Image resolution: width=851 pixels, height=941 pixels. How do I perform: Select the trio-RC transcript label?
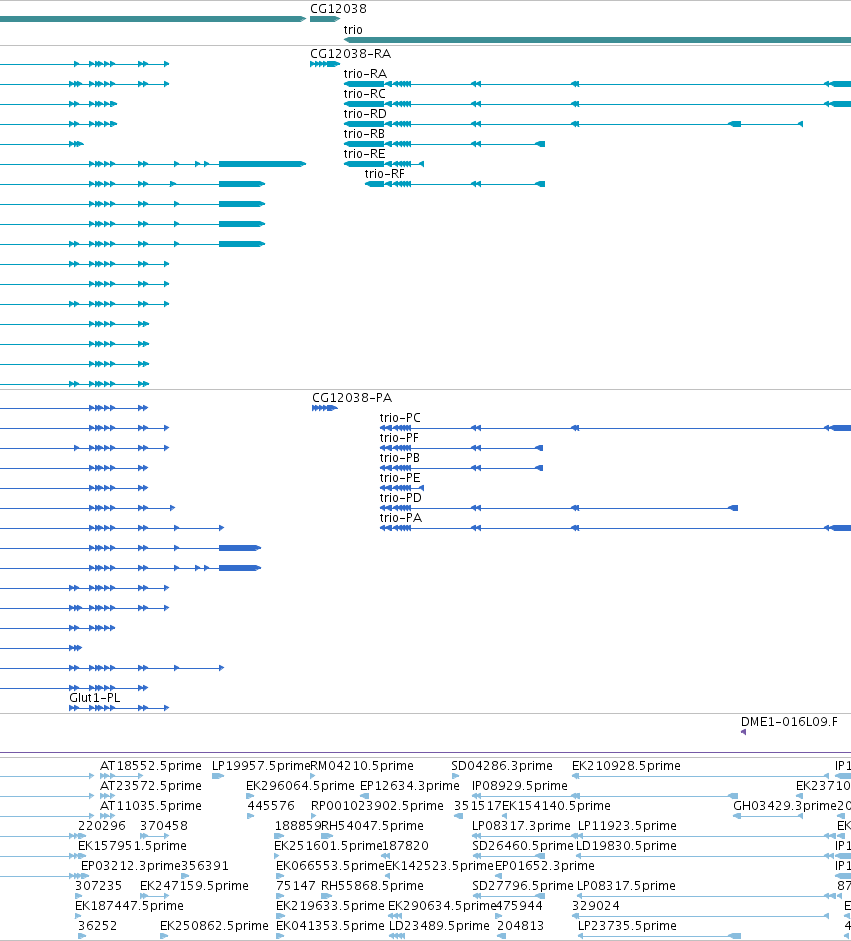click(364, 94)
